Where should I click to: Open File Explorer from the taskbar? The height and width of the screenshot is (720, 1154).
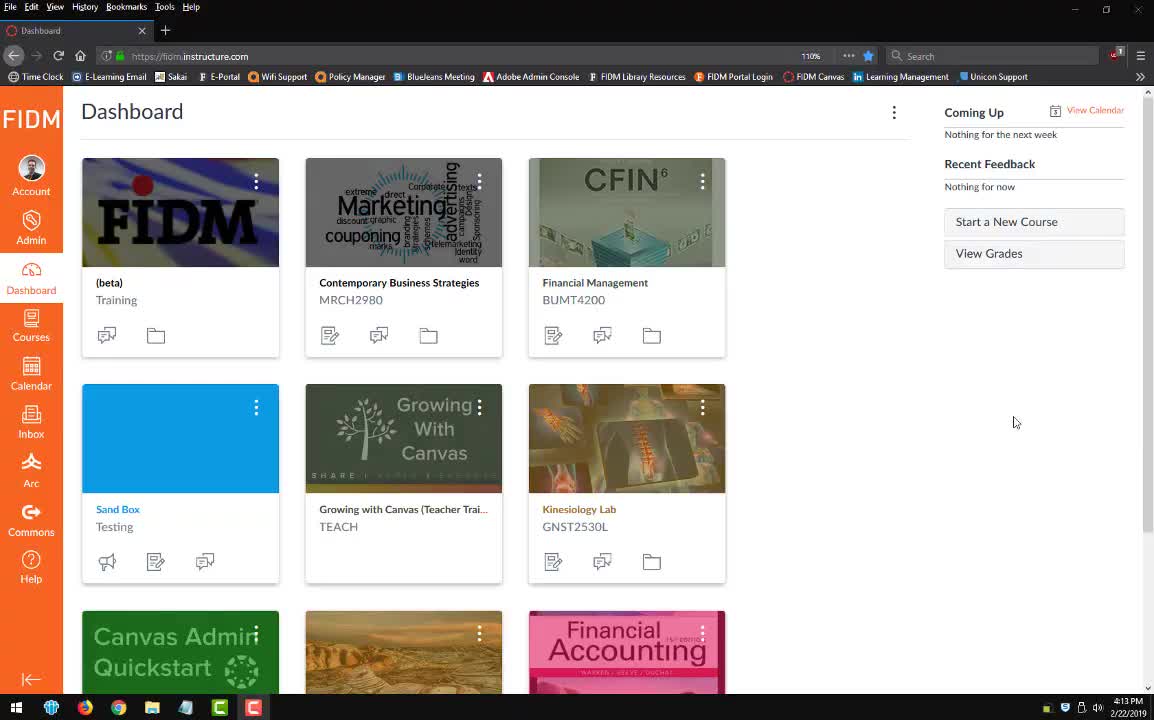click(x=152, y=707)
